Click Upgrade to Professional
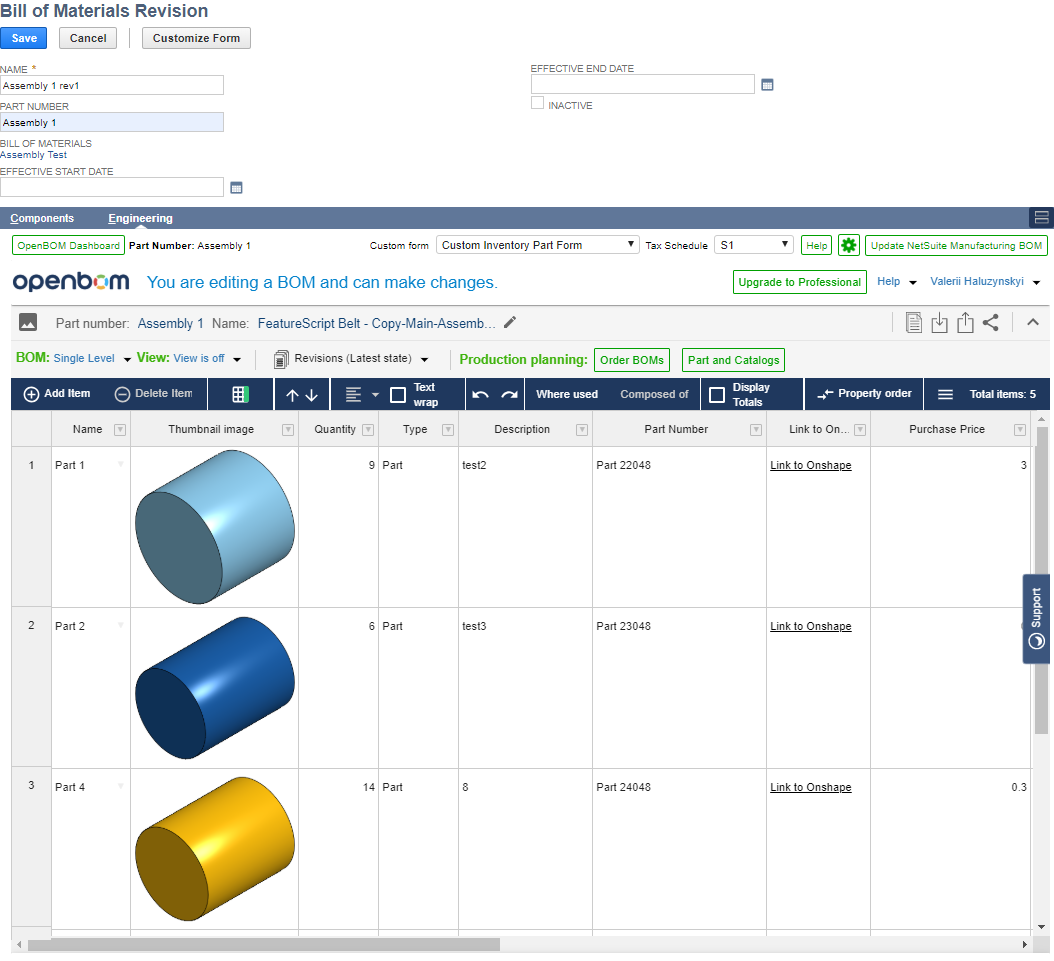 tap(799, 282)
